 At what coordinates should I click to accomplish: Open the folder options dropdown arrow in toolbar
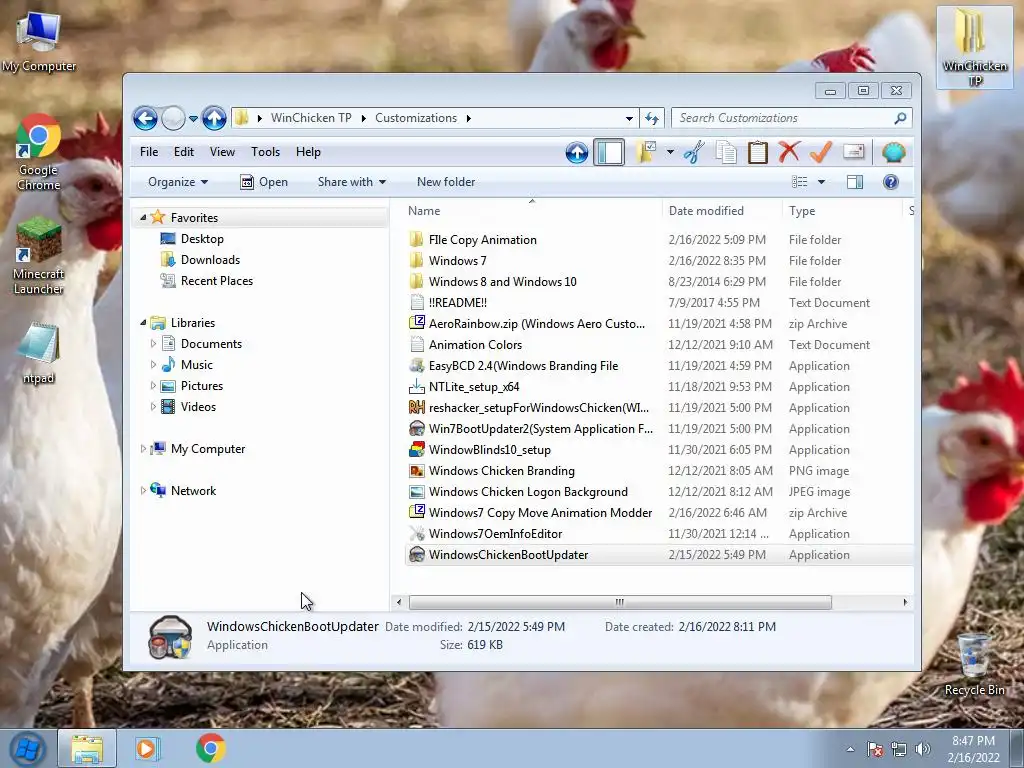[670, 152]
